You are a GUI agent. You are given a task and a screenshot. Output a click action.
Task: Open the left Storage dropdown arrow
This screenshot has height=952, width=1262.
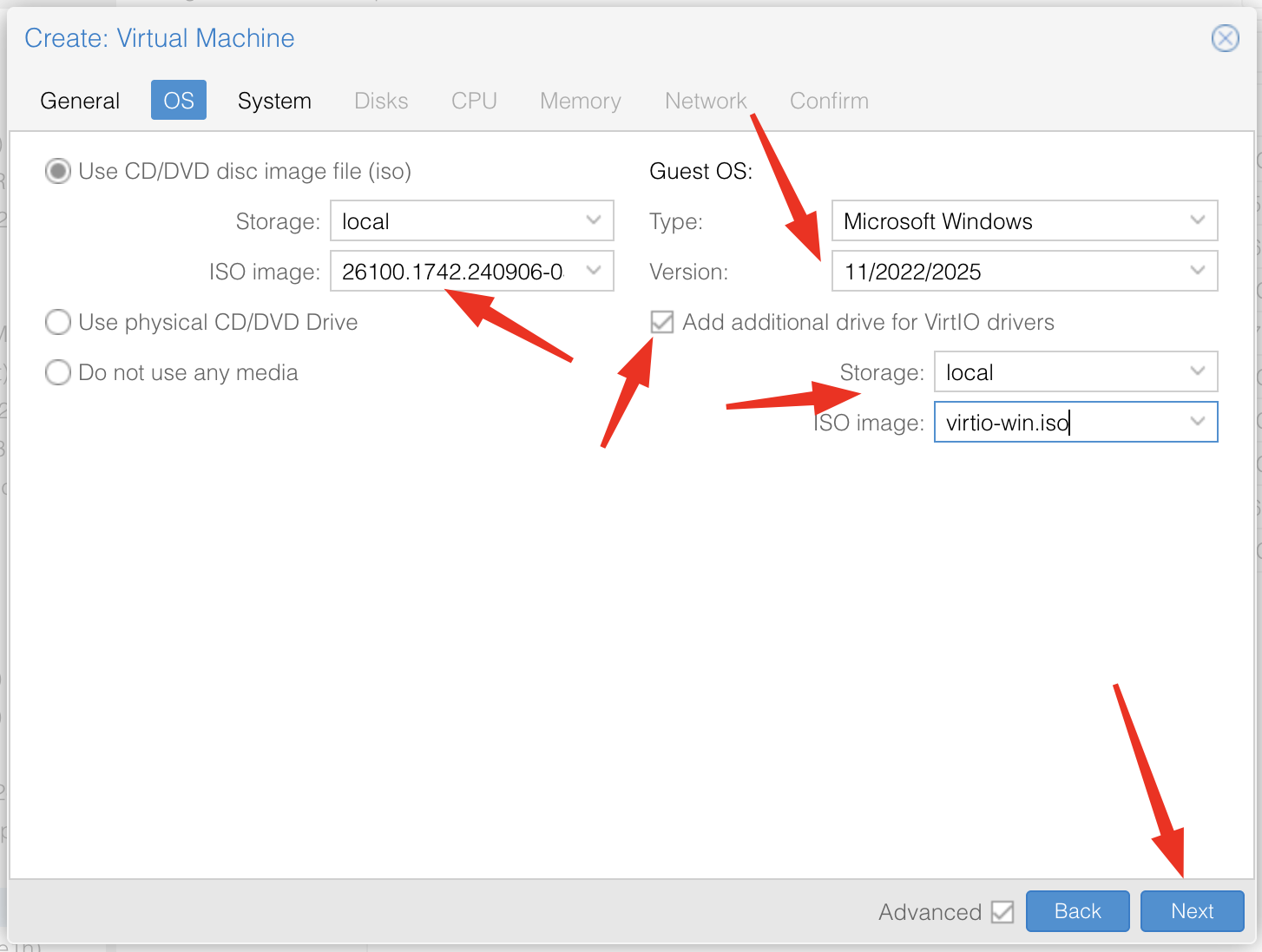click(594, 220)
